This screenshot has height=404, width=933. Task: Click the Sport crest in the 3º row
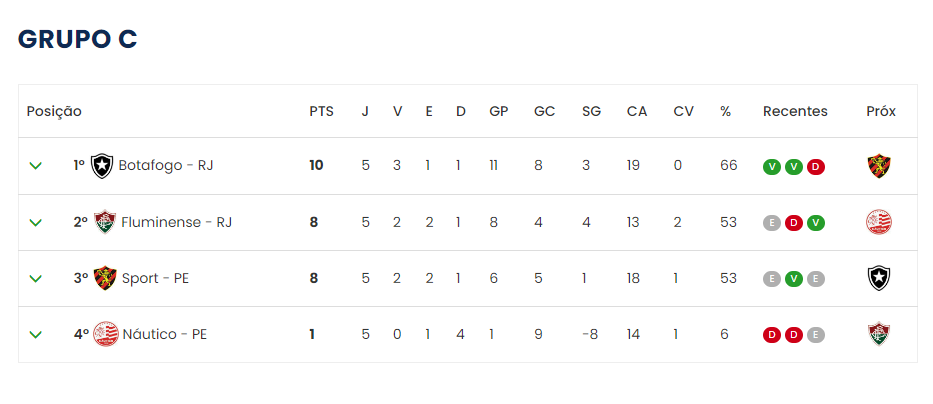[105, 278]
